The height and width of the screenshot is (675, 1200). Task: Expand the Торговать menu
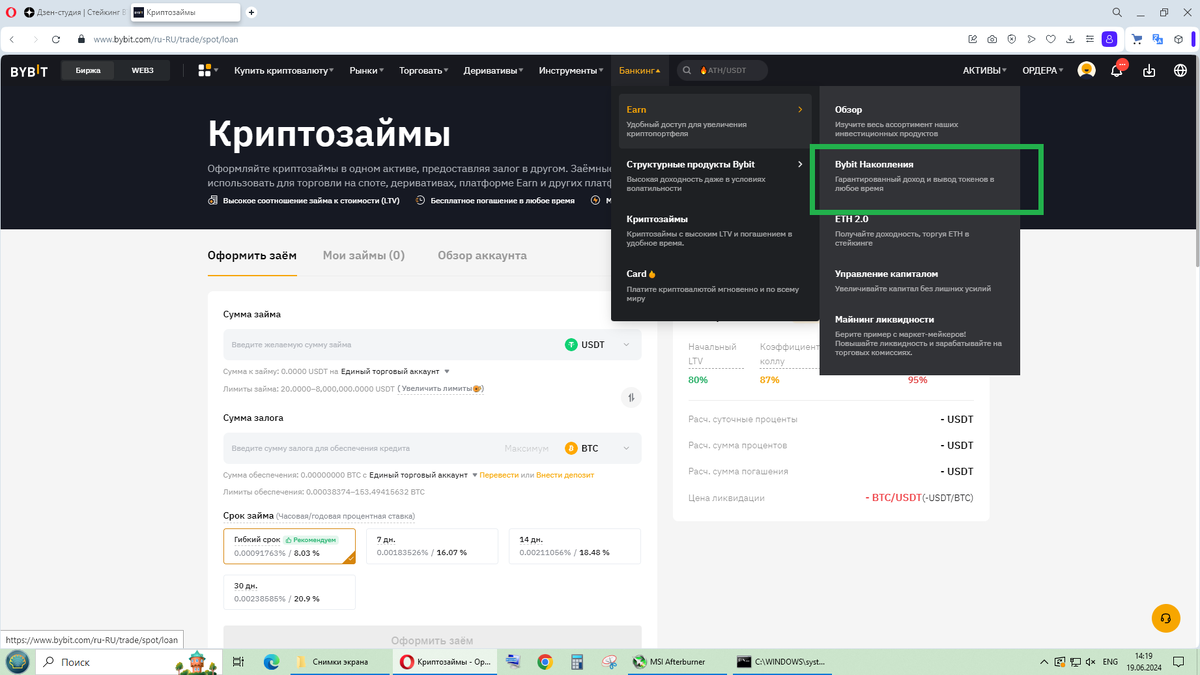pos(424,71)
